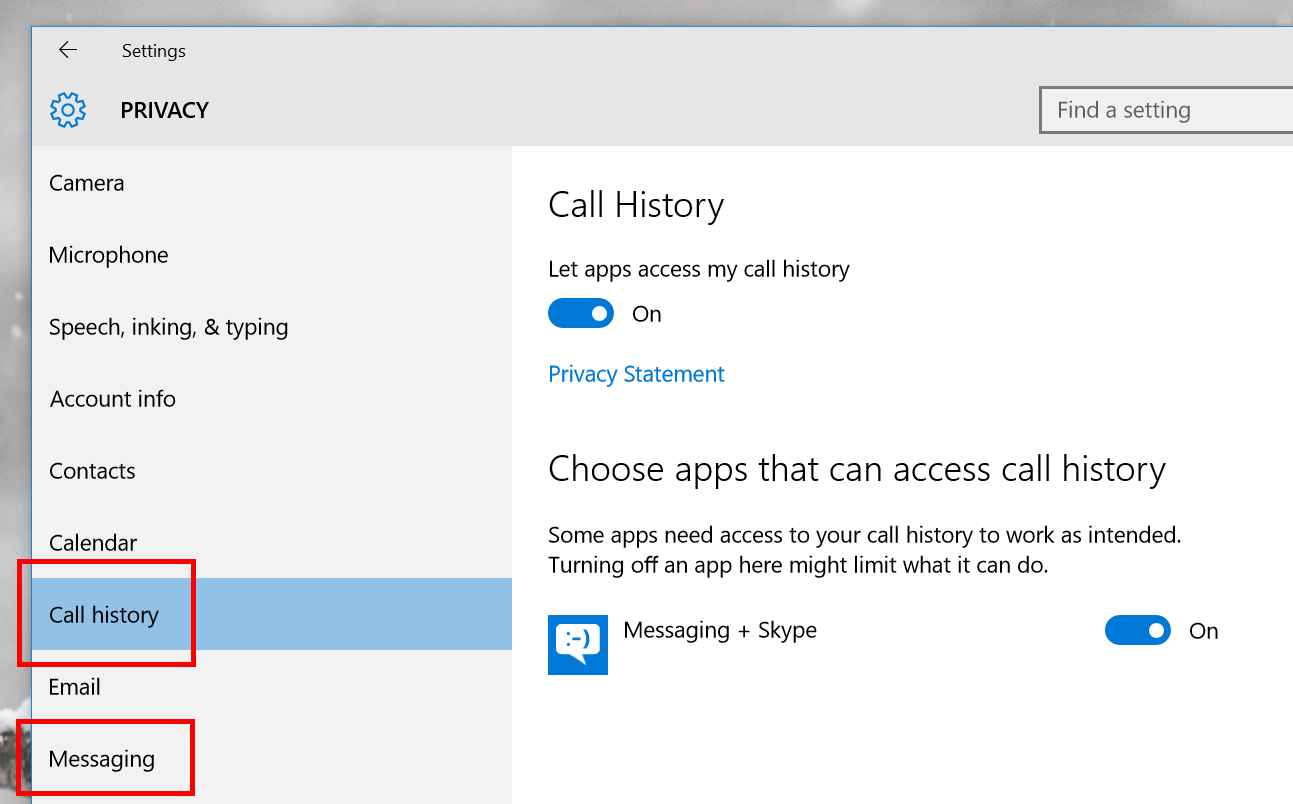Viewport: 1293px width, 804px height.
Task: Click the On label beside Messaging + Skype
Action: click(x=1204, y=630)
